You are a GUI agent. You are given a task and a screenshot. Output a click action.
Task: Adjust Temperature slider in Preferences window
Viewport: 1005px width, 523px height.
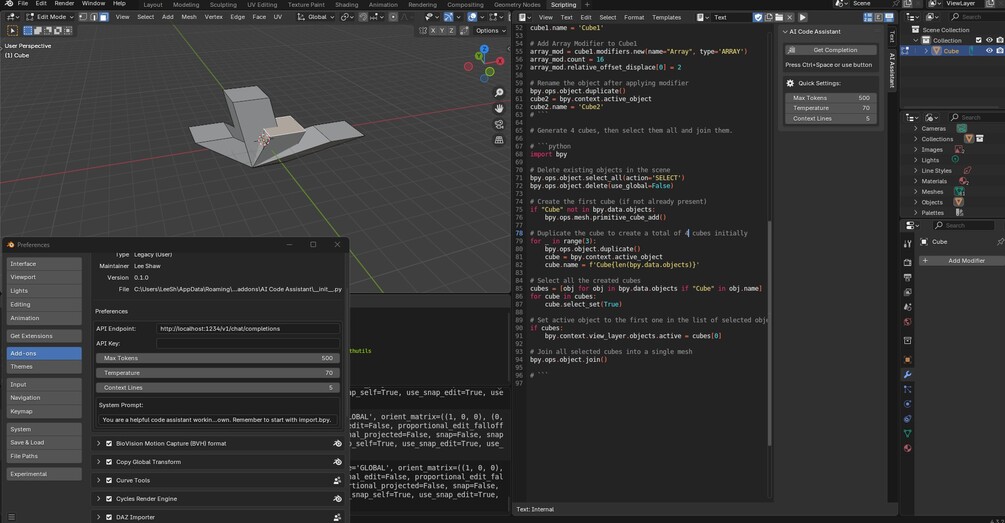[218, 373]
